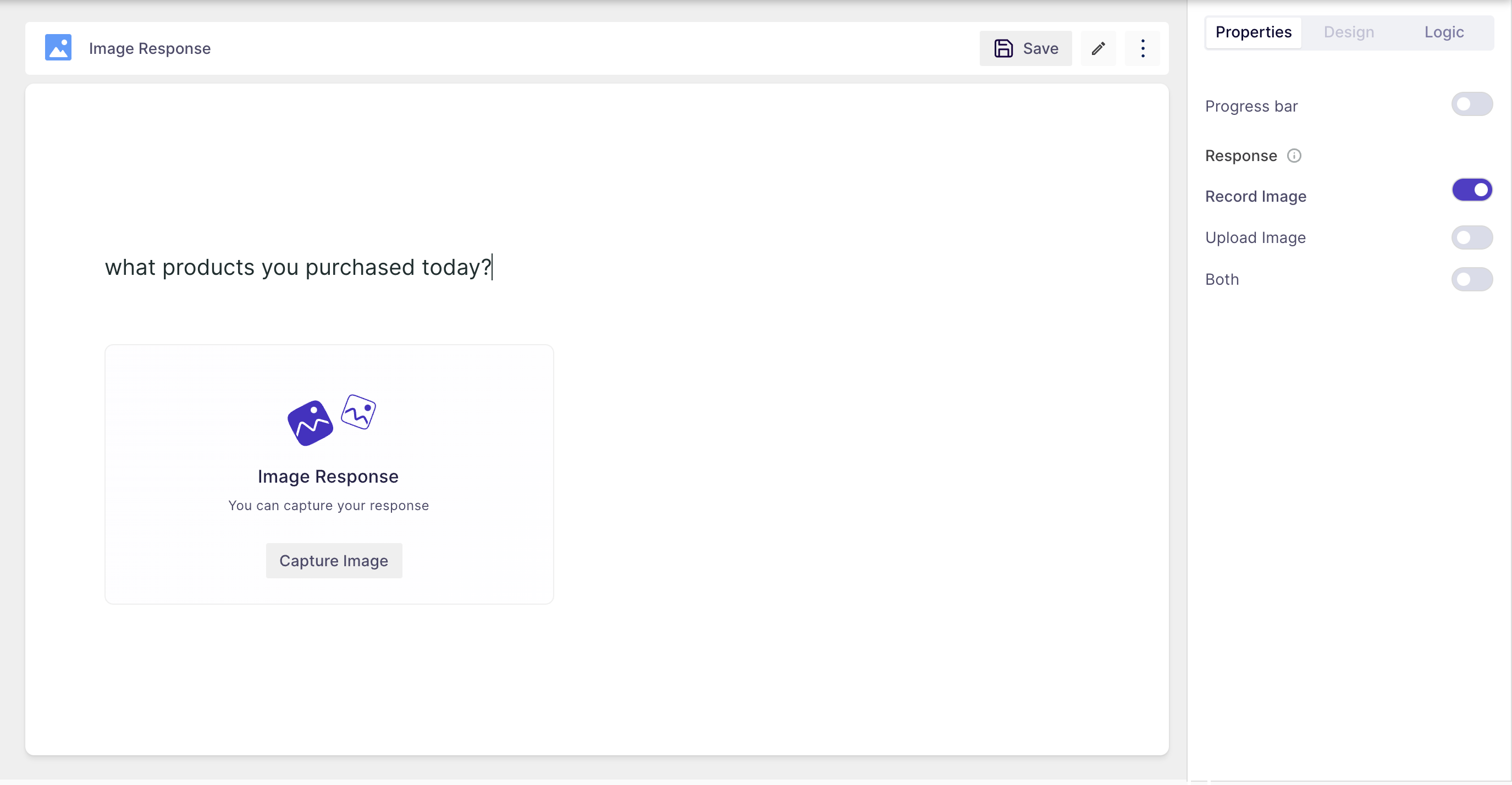Turn on the Progress bar toggle

coord(1471,104)
